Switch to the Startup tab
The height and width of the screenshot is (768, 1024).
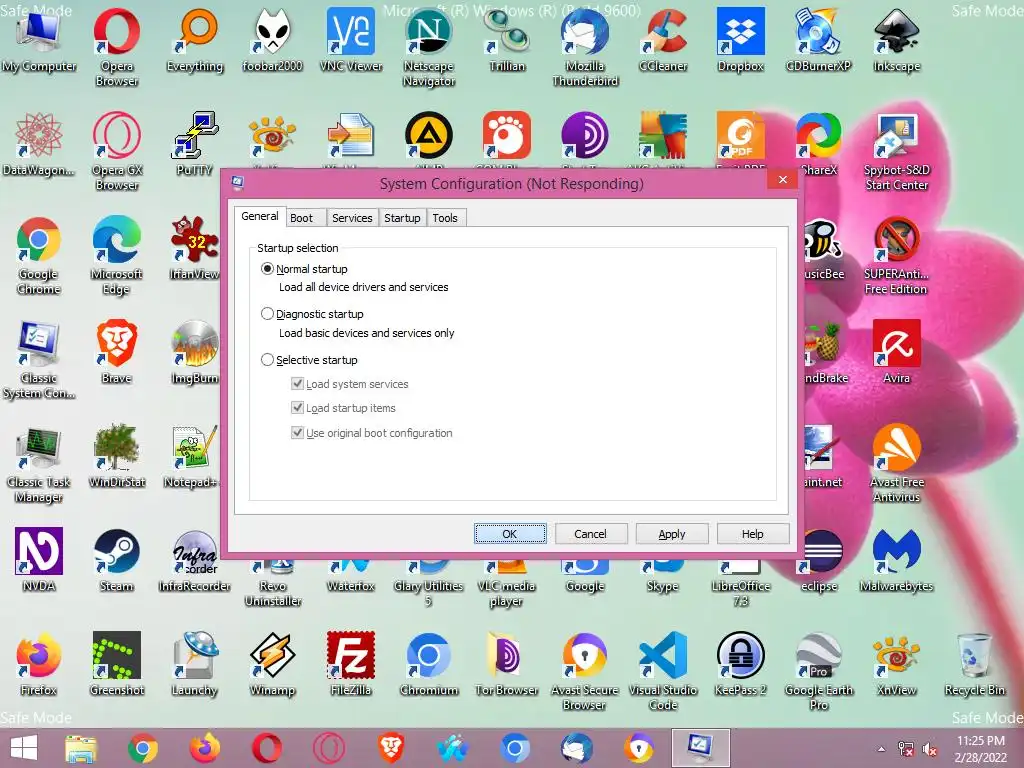[x=402, y=218]
